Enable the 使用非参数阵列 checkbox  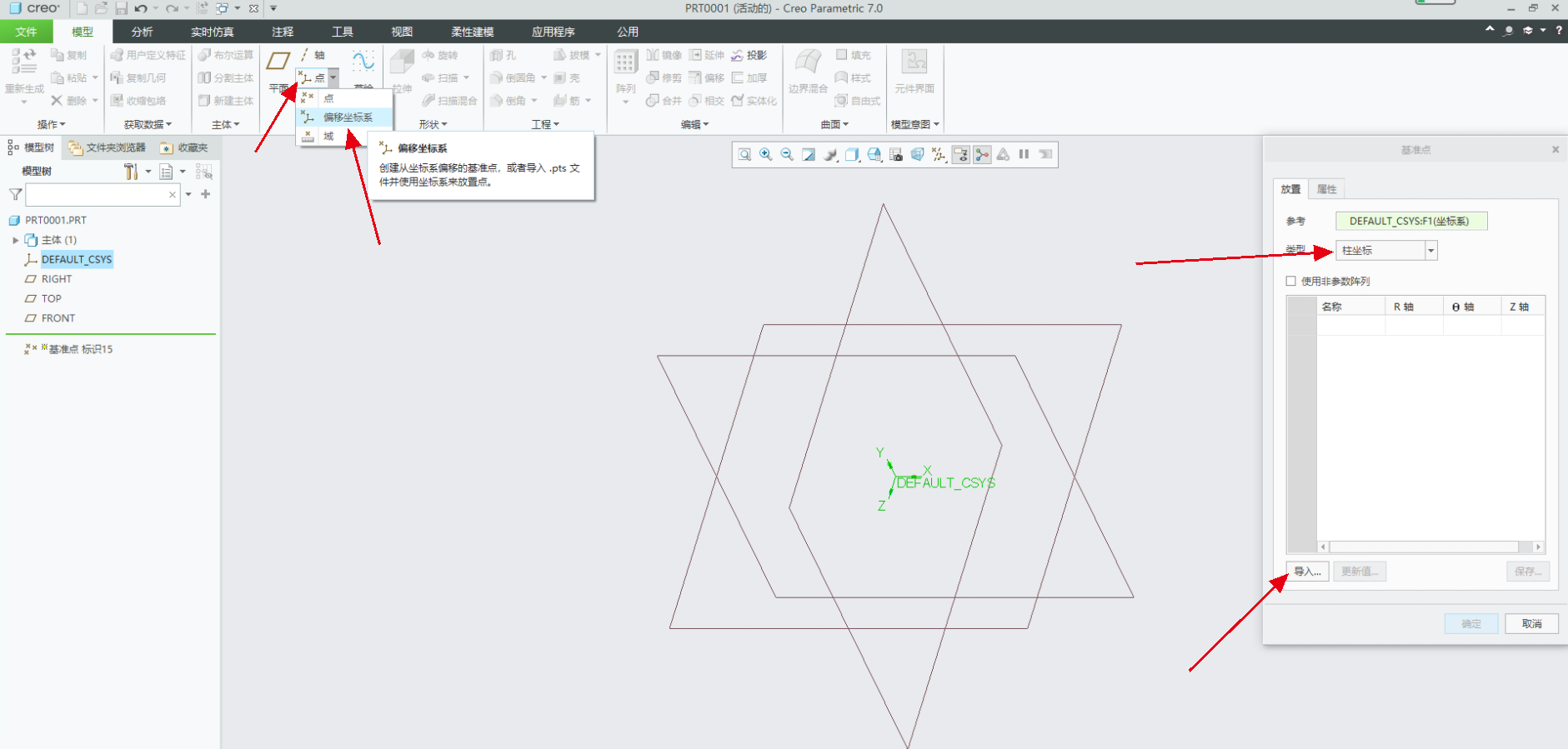tap(1291, 282)
